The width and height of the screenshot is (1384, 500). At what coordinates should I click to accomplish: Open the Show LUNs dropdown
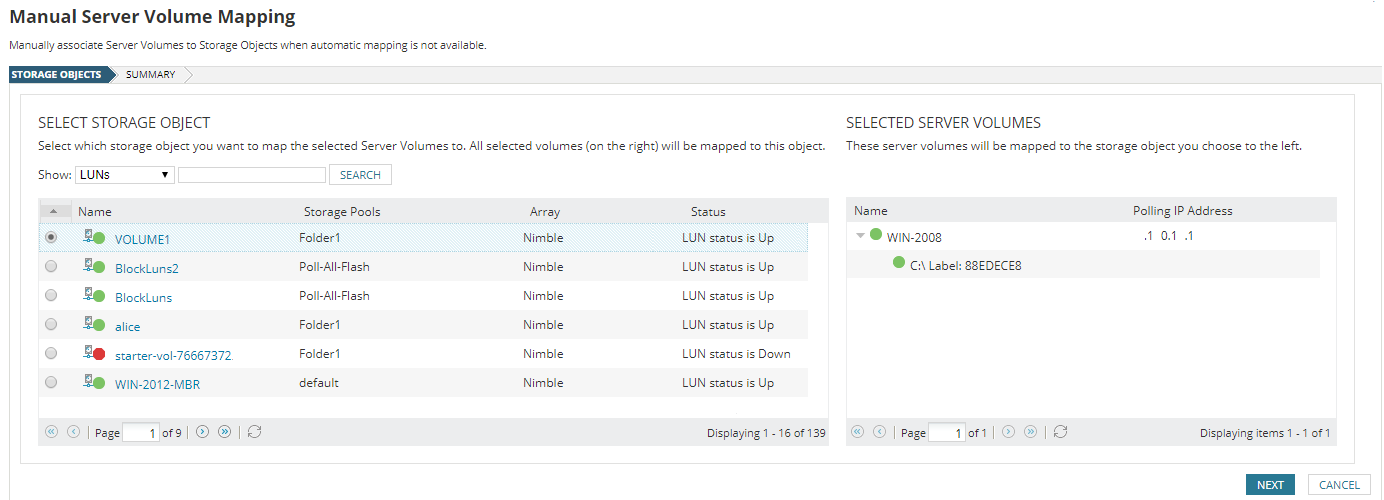[x=125, y=175]
